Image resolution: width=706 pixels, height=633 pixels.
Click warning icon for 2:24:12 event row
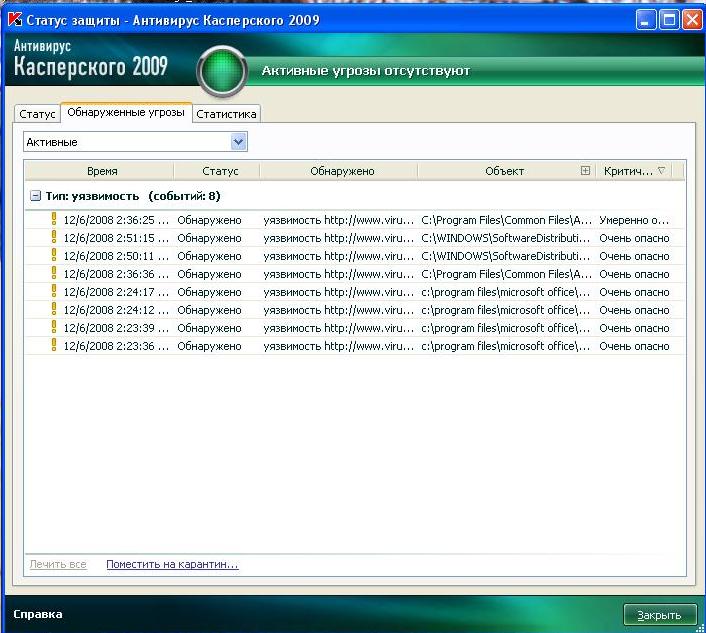tap(54, 309)
